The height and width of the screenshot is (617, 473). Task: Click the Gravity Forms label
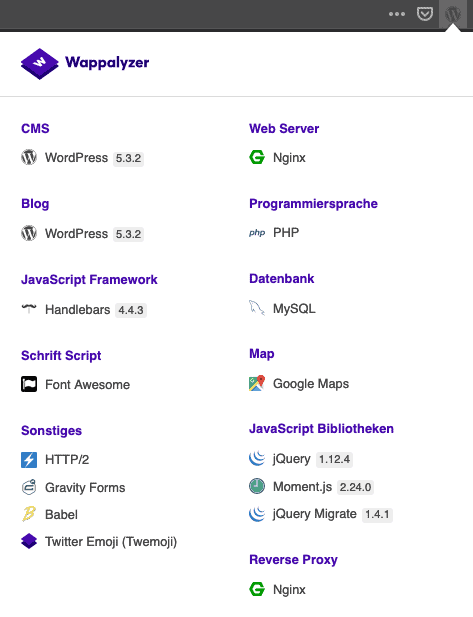point(85,488)
